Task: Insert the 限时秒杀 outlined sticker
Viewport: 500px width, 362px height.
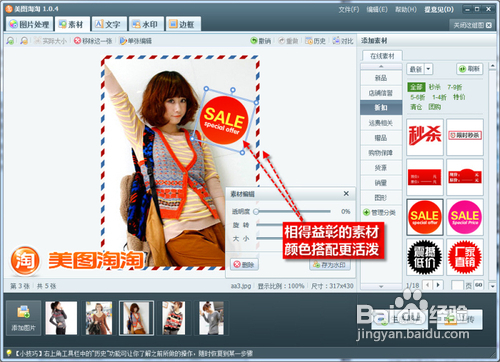Action: pos(465,137)
